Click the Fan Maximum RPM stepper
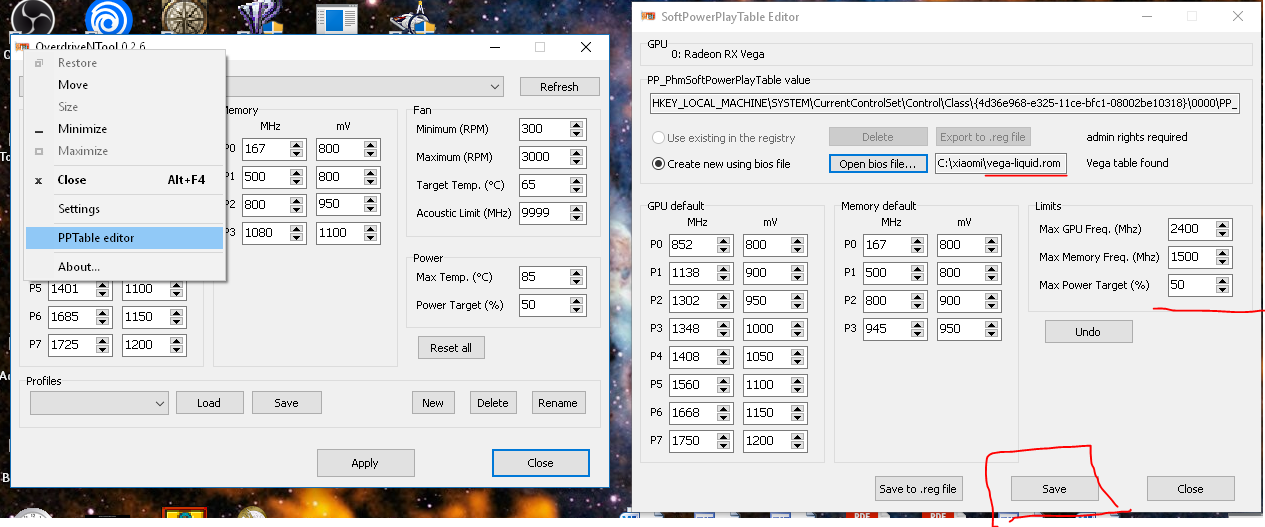This screenshot has height=527, width=1265. click(576, 157)
